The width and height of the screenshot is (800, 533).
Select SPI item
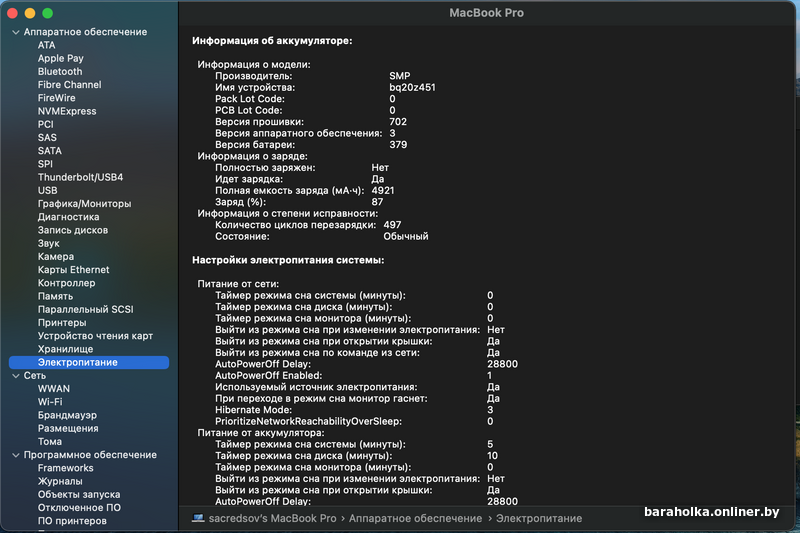pos(45,164)
